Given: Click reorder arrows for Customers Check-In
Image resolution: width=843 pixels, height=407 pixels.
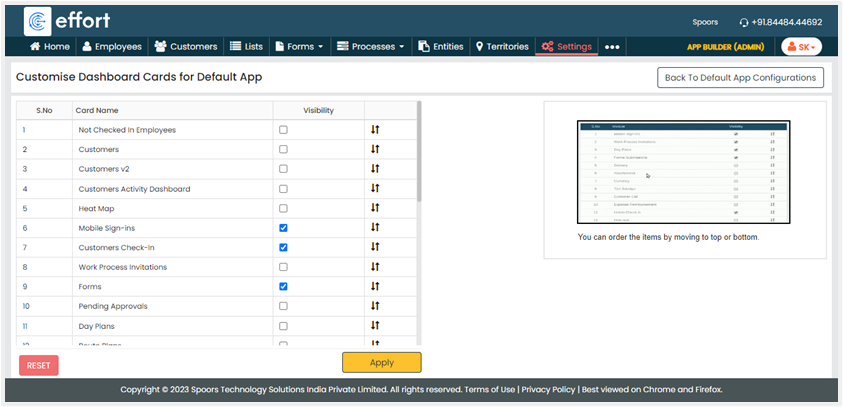Looking at the screenshot, I should 375,247.
